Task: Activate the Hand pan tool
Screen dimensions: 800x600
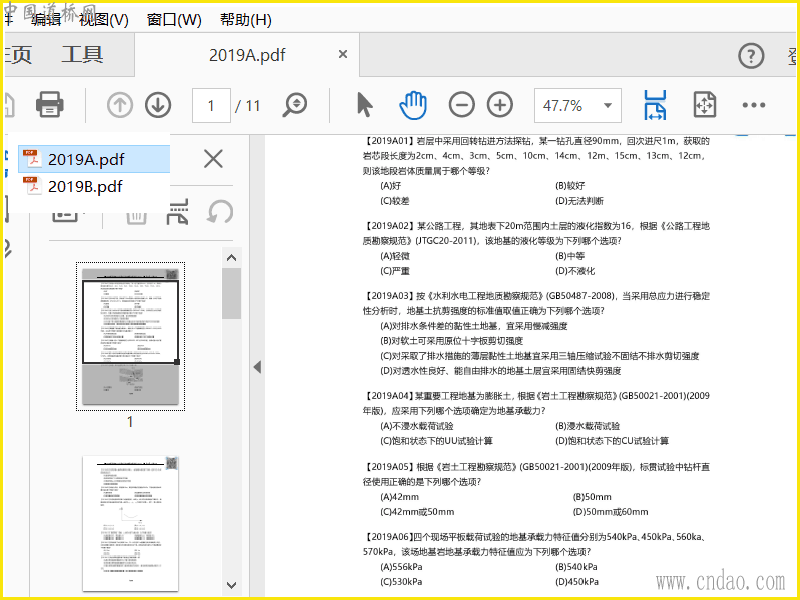Action: click(x=413, y=105)
